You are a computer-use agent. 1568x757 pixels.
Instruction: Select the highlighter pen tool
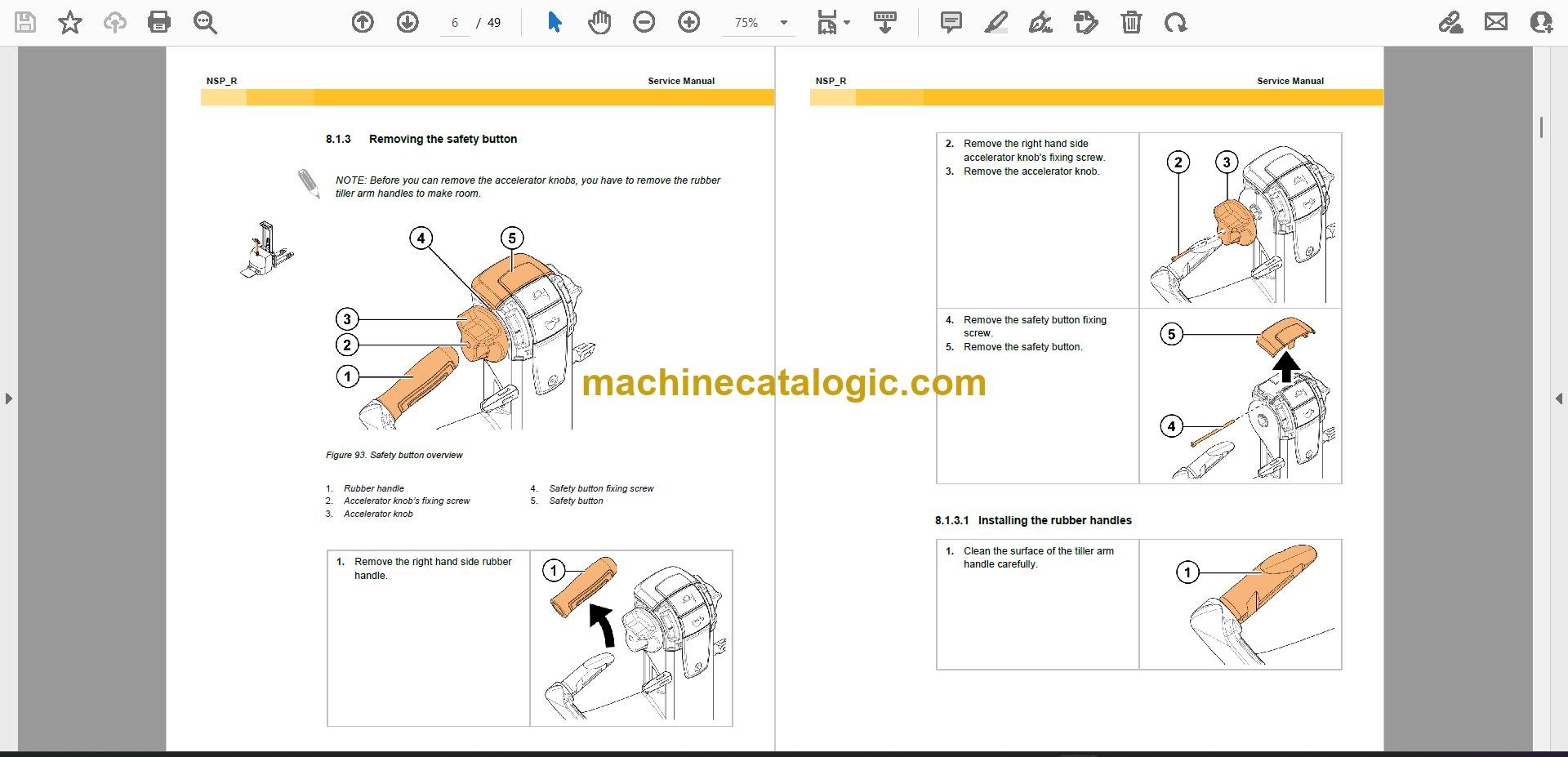pos(996,22)
